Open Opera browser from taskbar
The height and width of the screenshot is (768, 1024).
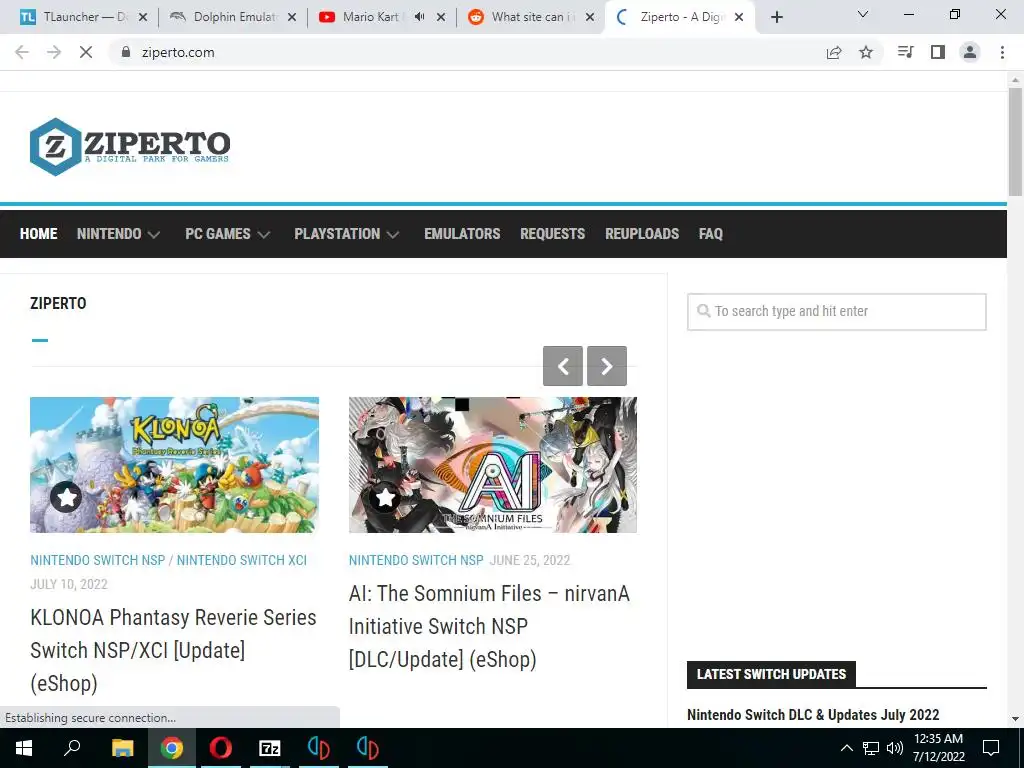[221, 748]
